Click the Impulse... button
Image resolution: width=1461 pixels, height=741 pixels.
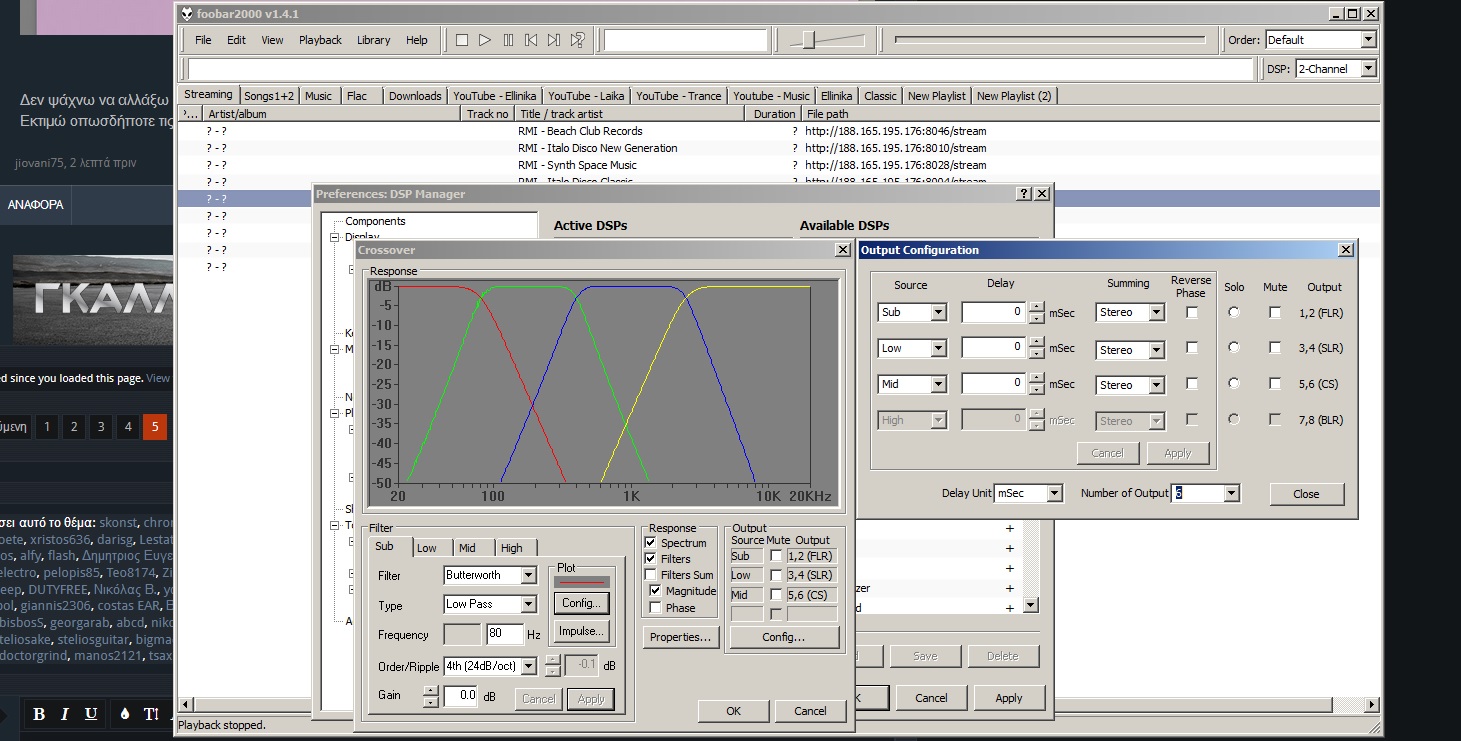(581, 631)
